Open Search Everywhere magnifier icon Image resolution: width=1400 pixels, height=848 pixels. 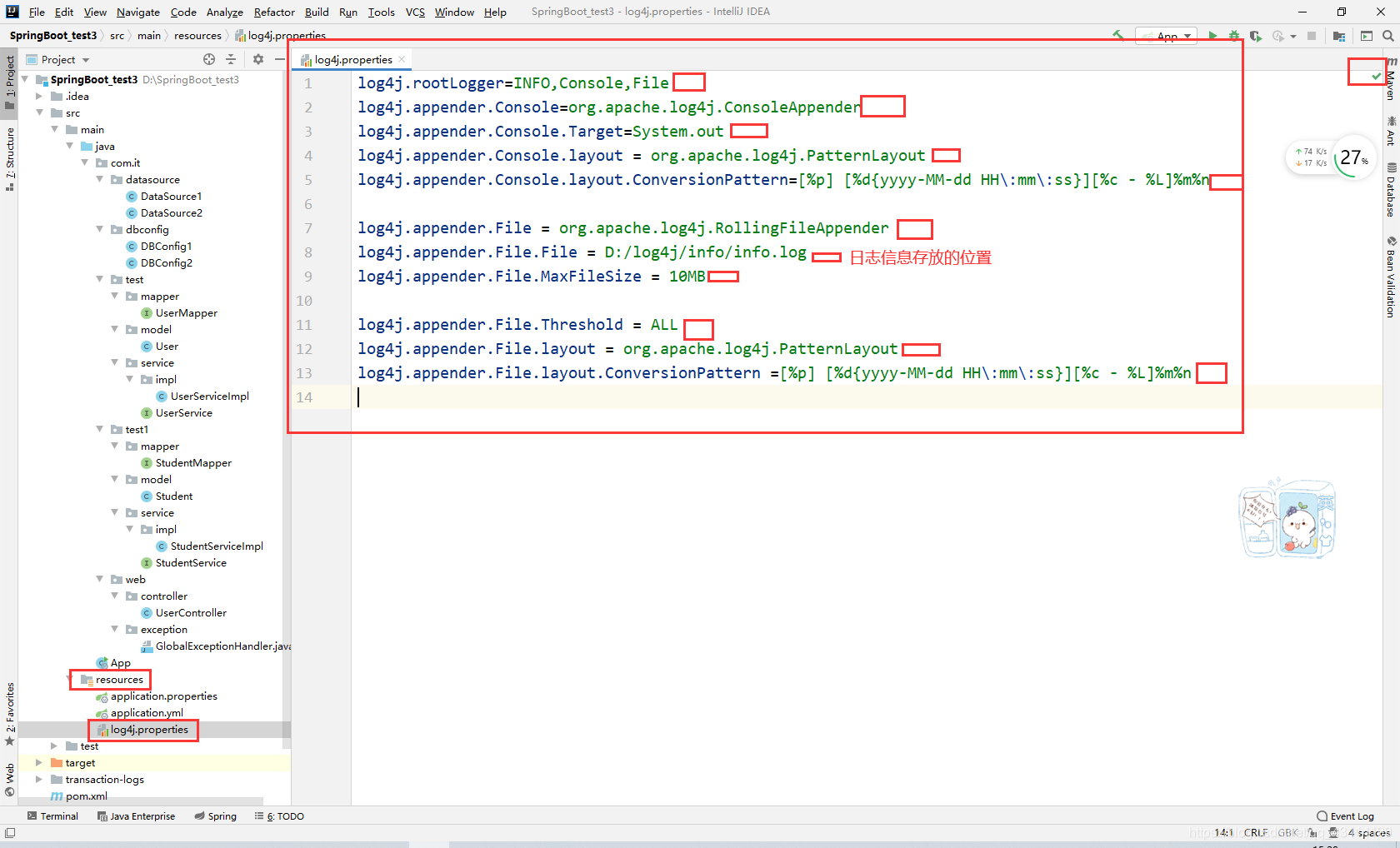[1388, 36]
